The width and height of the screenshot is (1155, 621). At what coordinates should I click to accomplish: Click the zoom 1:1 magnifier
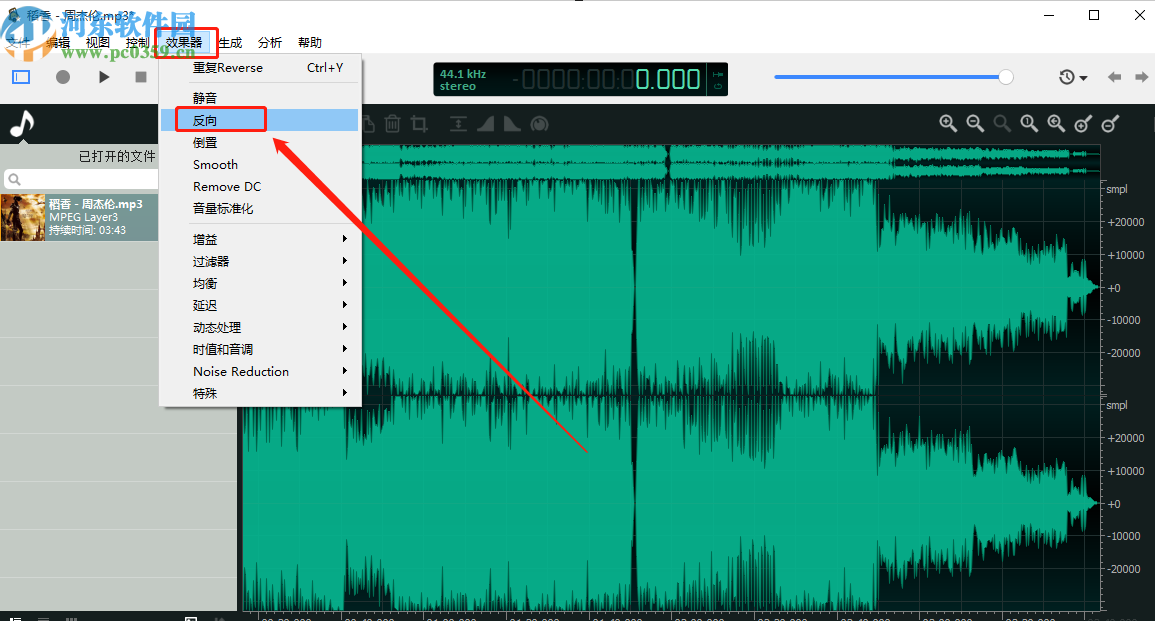[1029, 124]
